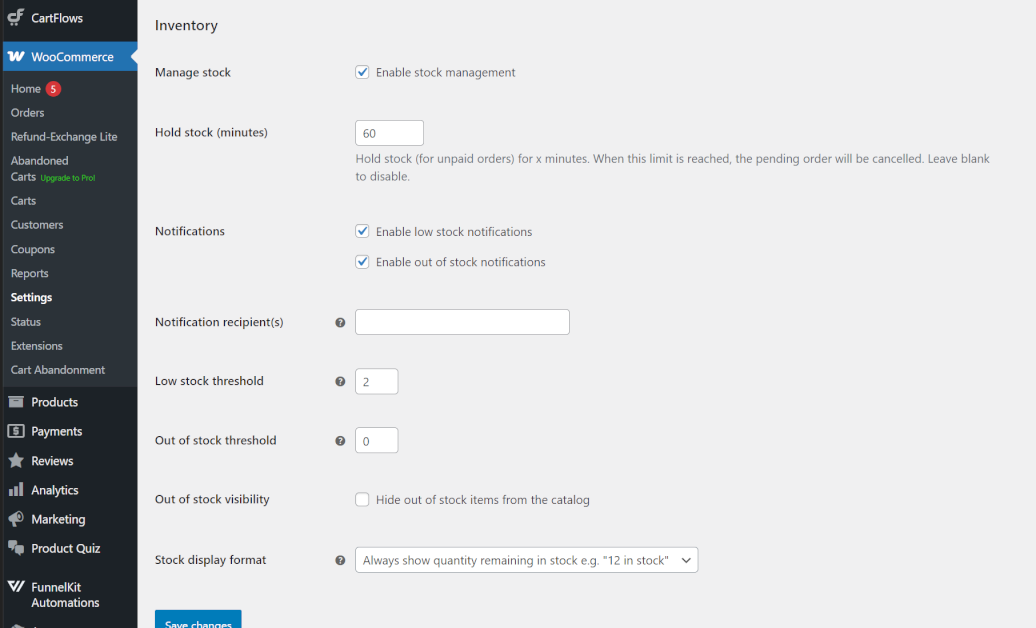Screen dimensions: 1036x628
Task: Select the Payments sidebar icon
Action: [15, 430]
